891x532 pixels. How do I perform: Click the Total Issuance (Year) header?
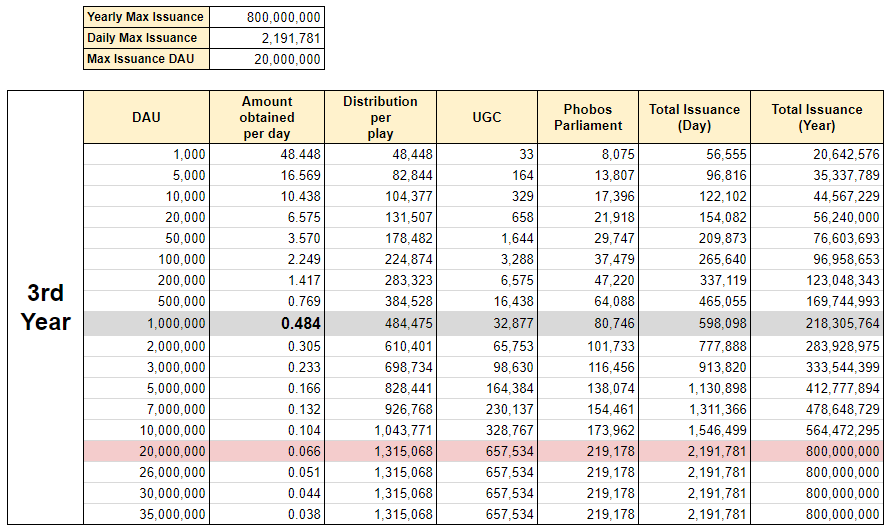click(816, 117)
